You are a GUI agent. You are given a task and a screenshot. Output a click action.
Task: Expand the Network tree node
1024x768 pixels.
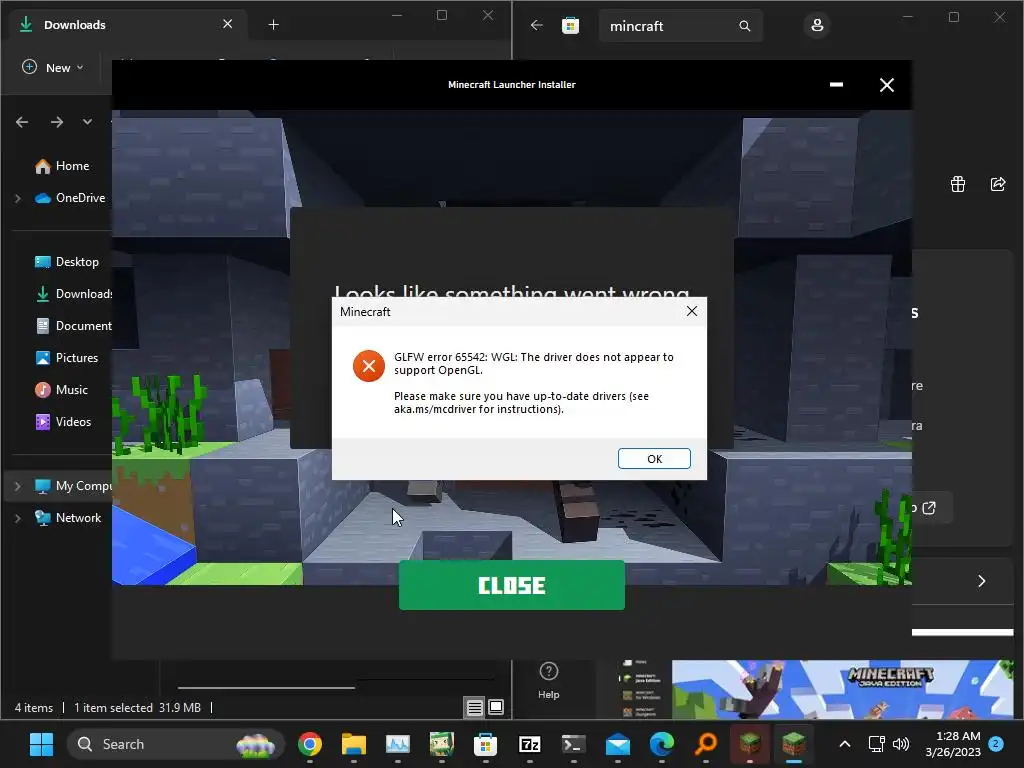pyautogui.click(x=18, y=518)
